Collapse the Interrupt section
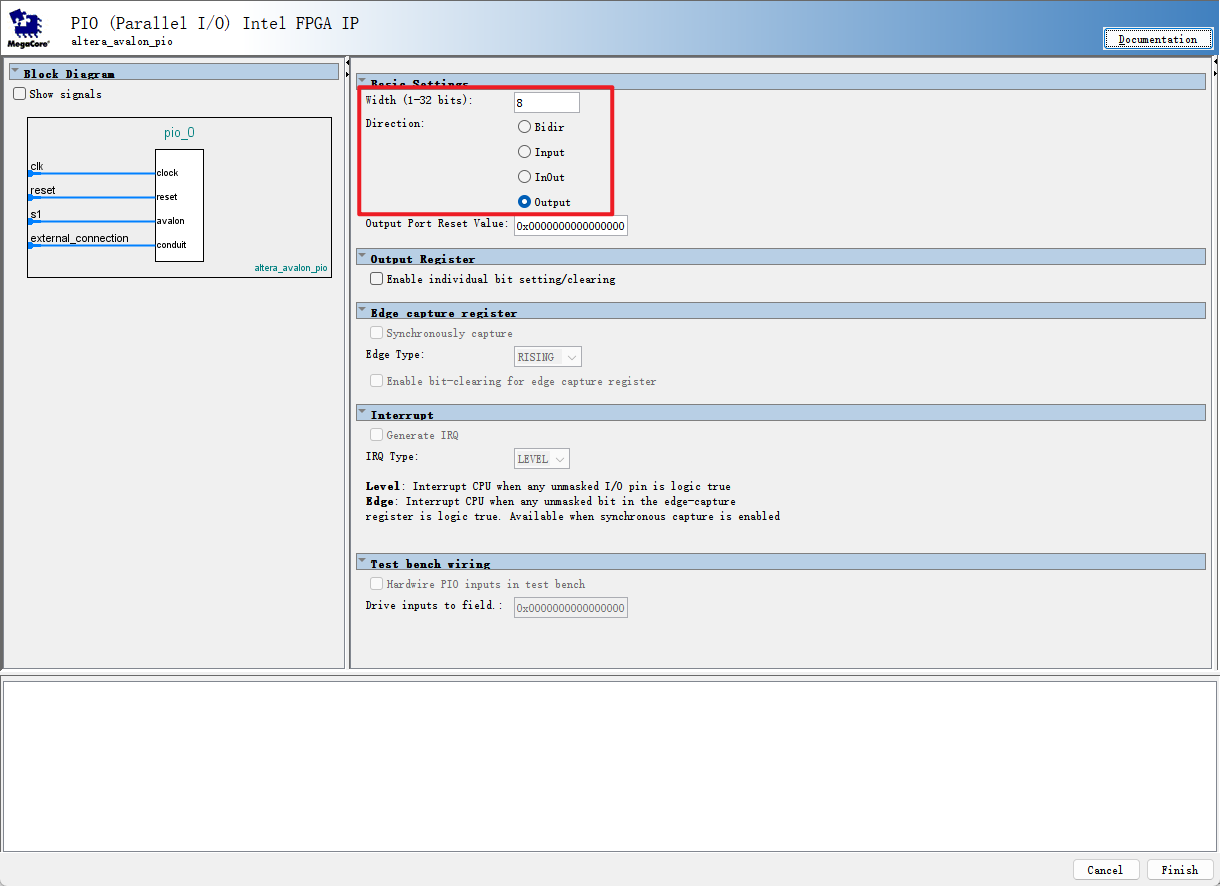The height and width of the screenshot is (886, 1220). click(362, 412)
